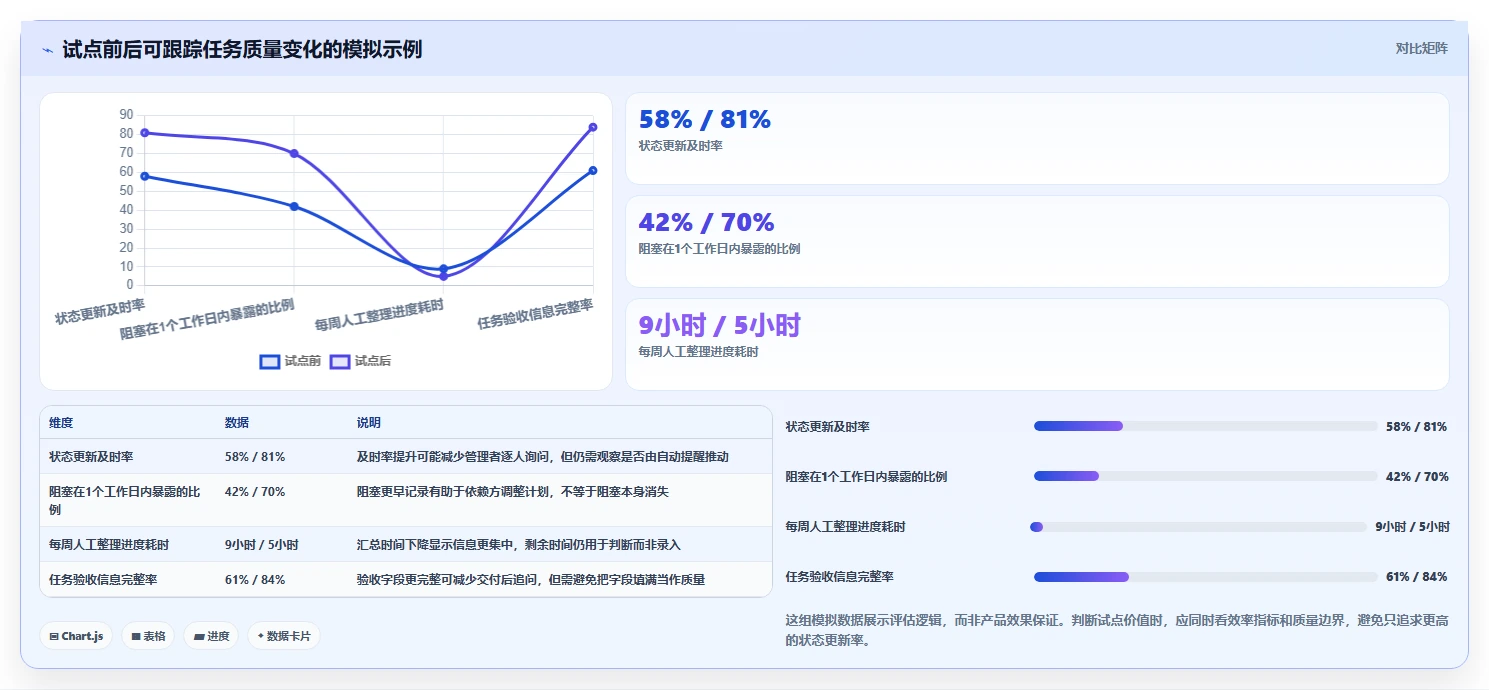The image size is (1489, 690).
Task: Select the 58% / 81% table cell
Action: coord(255,456)
